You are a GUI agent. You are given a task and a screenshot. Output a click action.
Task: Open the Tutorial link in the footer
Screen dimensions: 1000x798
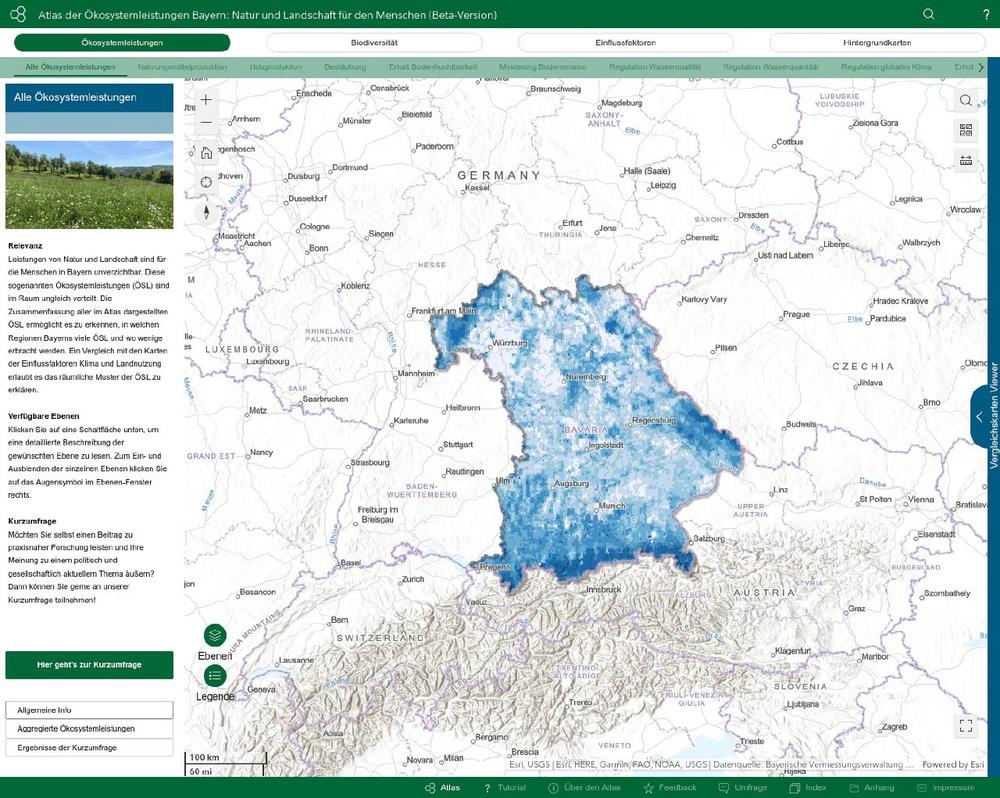(x=505, y=788)
